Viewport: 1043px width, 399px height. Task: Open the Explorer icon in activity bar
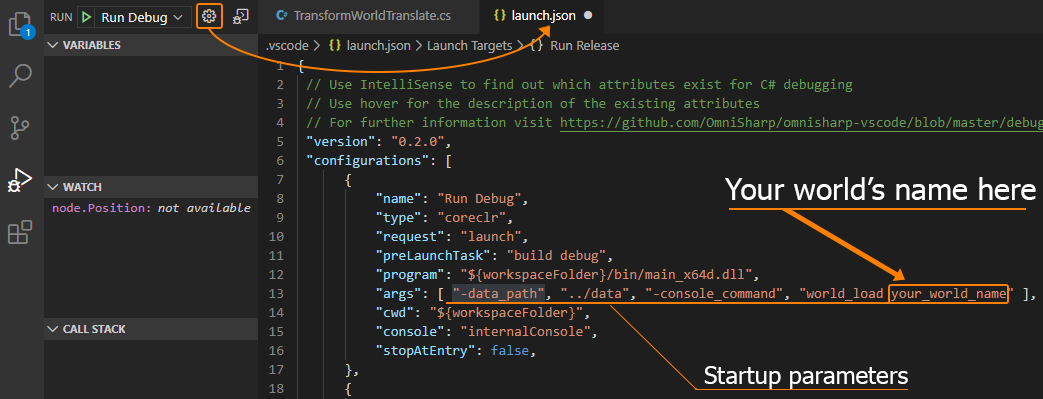(x=20, y=24)
